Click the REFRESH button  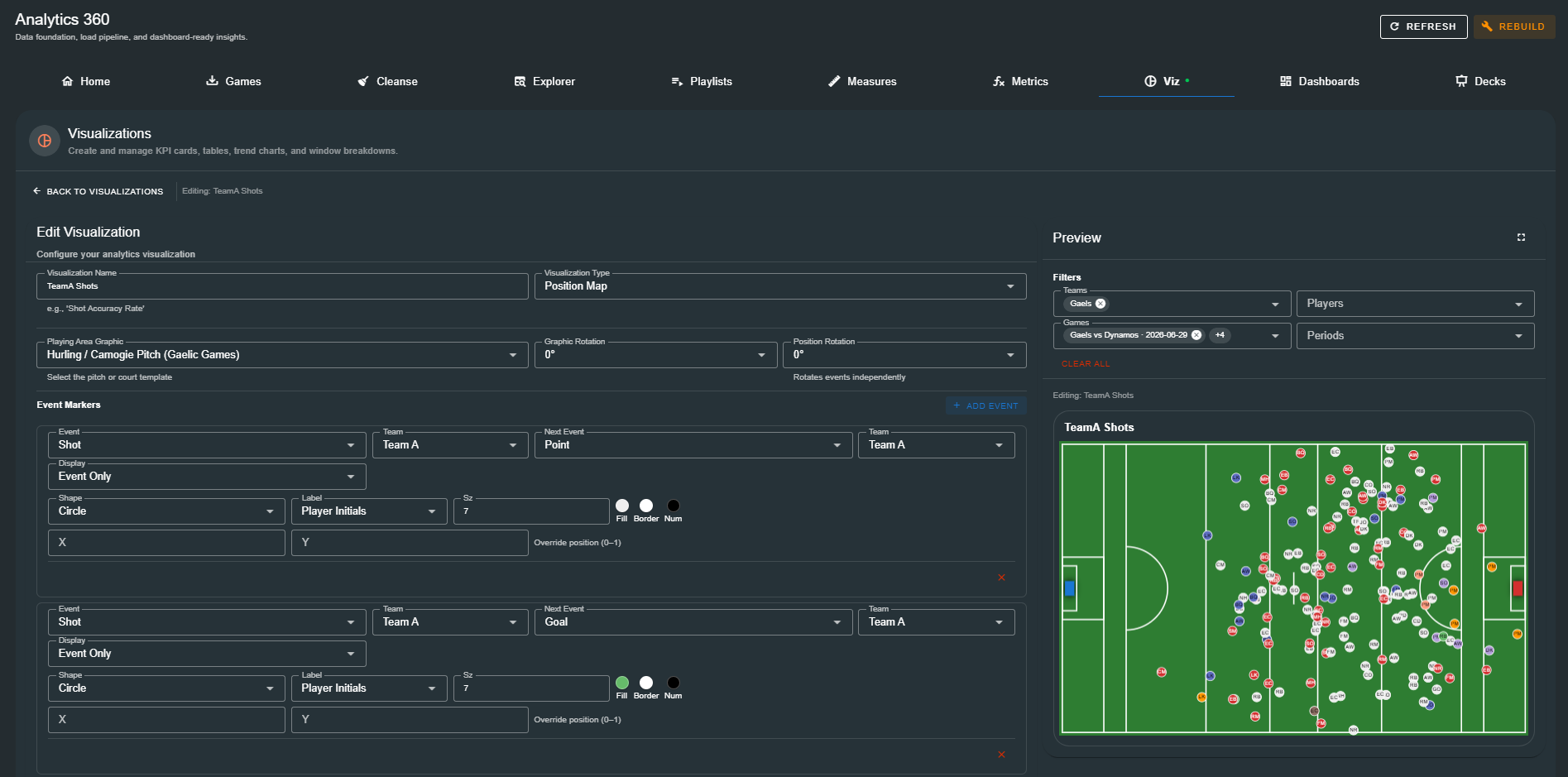coord(1423,26)
